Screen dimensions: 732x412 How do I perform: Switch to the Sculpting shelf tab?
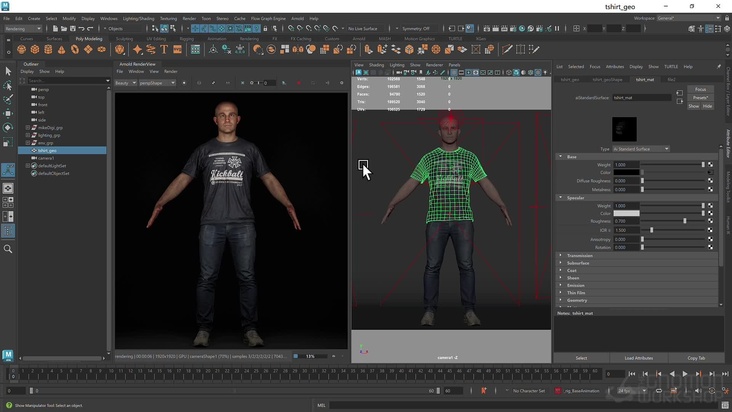point(124,39)
